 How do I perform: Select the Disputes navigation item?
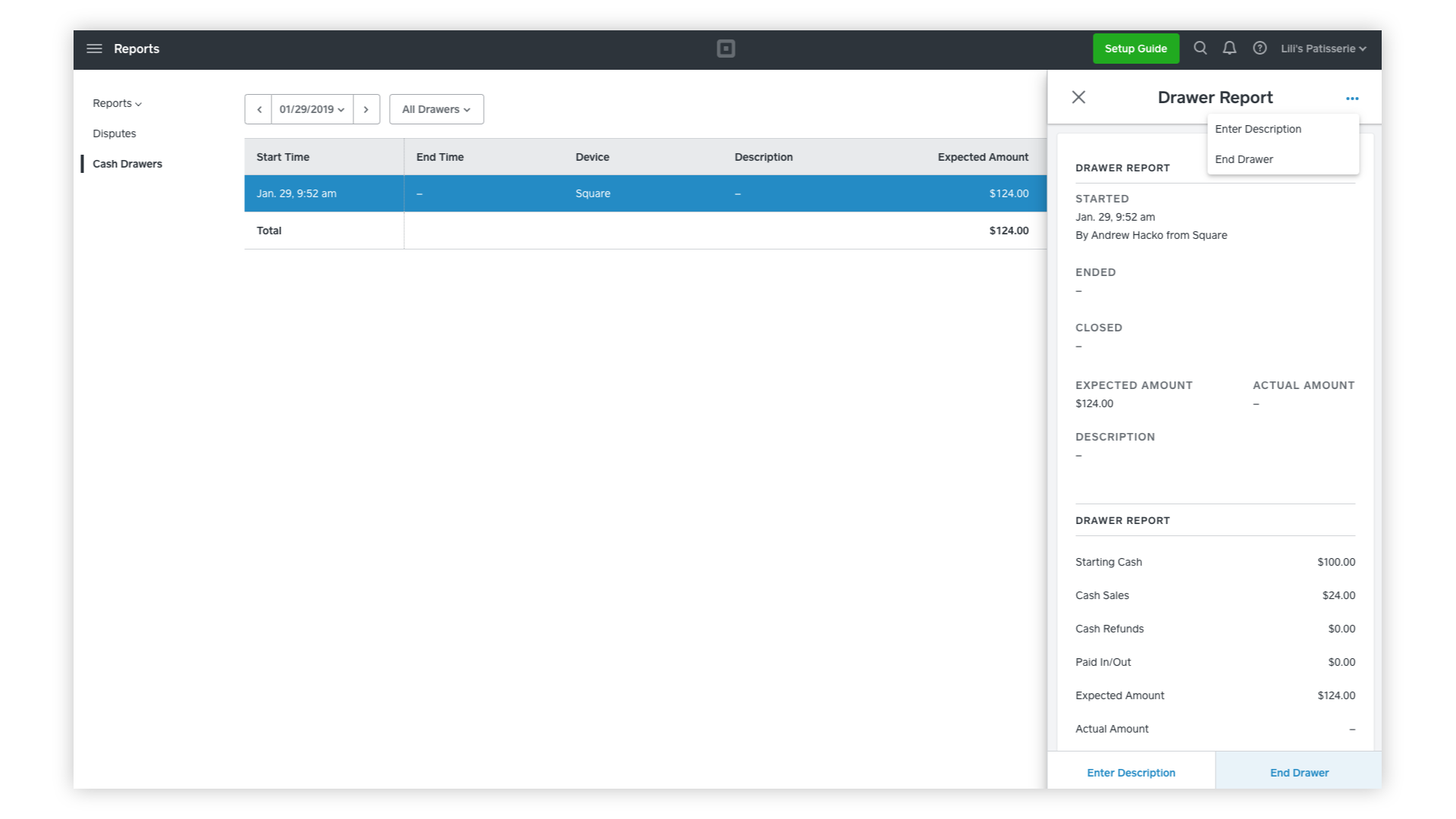pos(114,133)
